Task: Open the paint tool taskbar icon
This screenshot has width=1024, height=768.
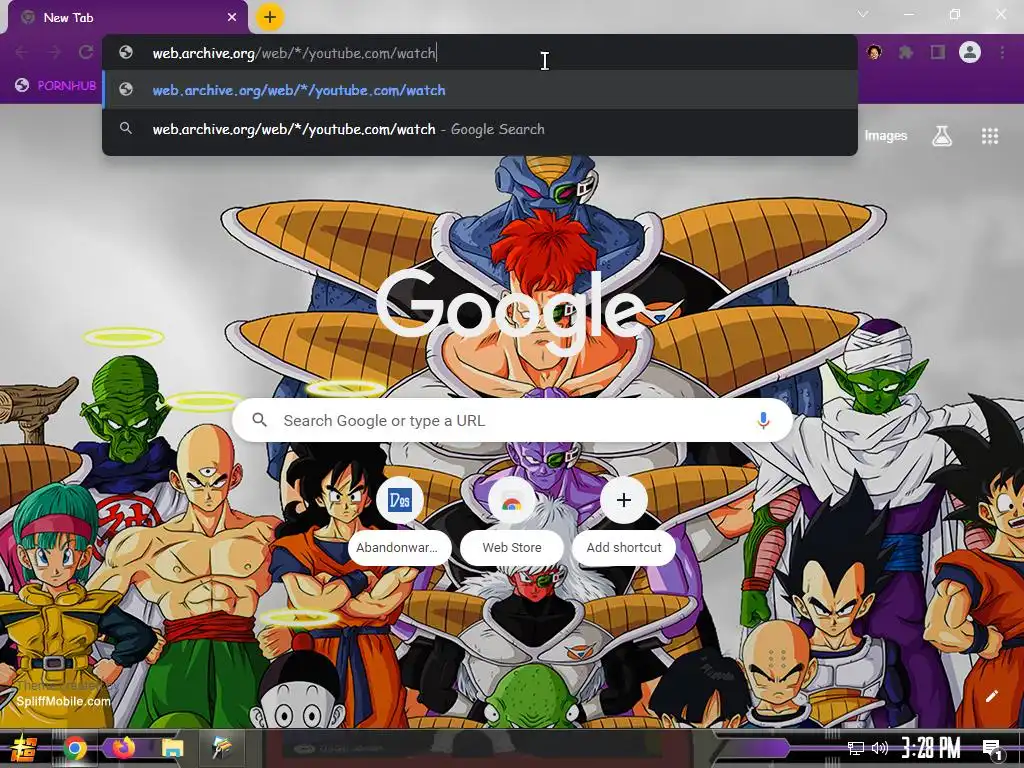Action: pos(222,747)
